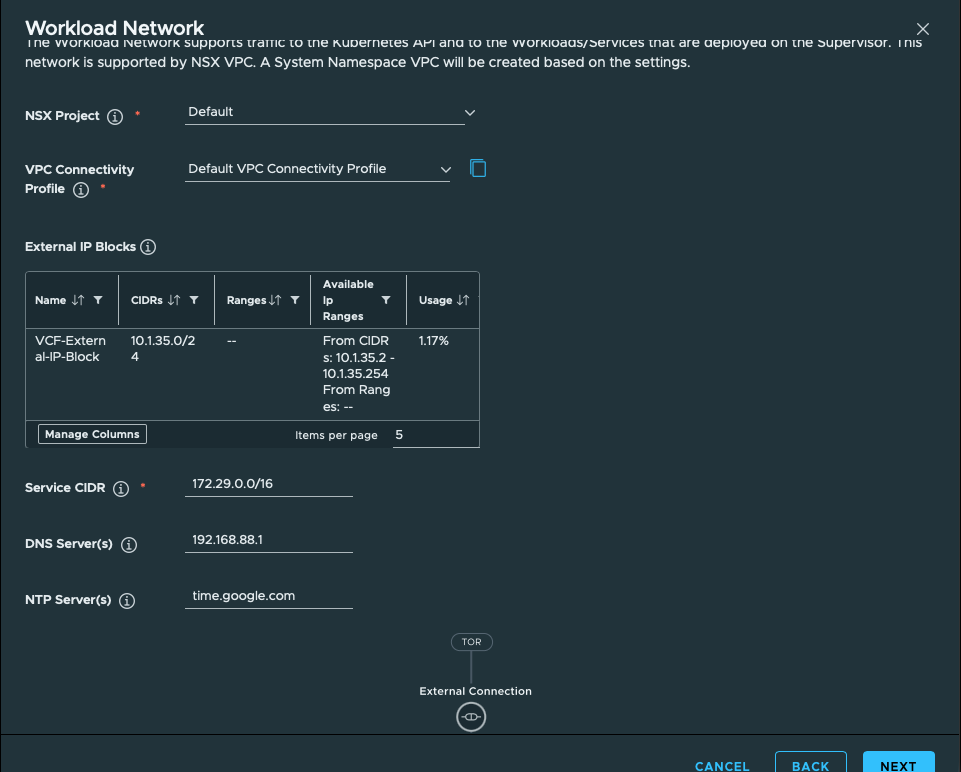Click the Manage Columns button
Screen dimensions: 961x772
(92, 434)
